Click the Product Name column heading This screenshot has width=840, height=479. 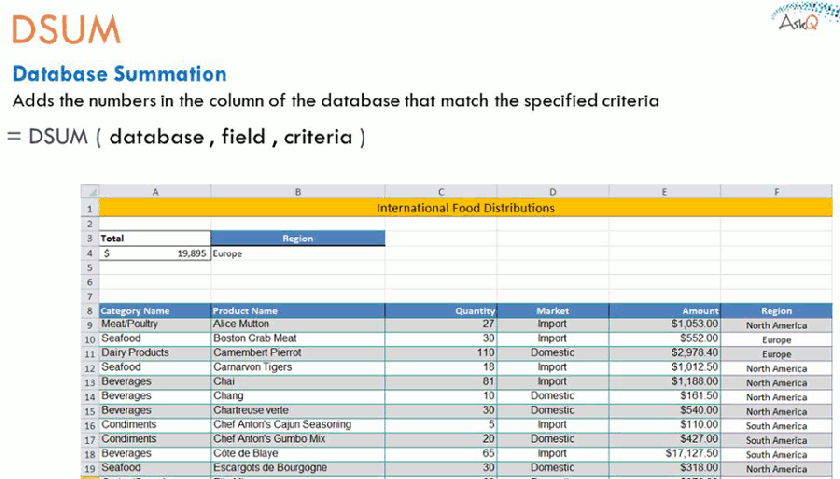297,311
